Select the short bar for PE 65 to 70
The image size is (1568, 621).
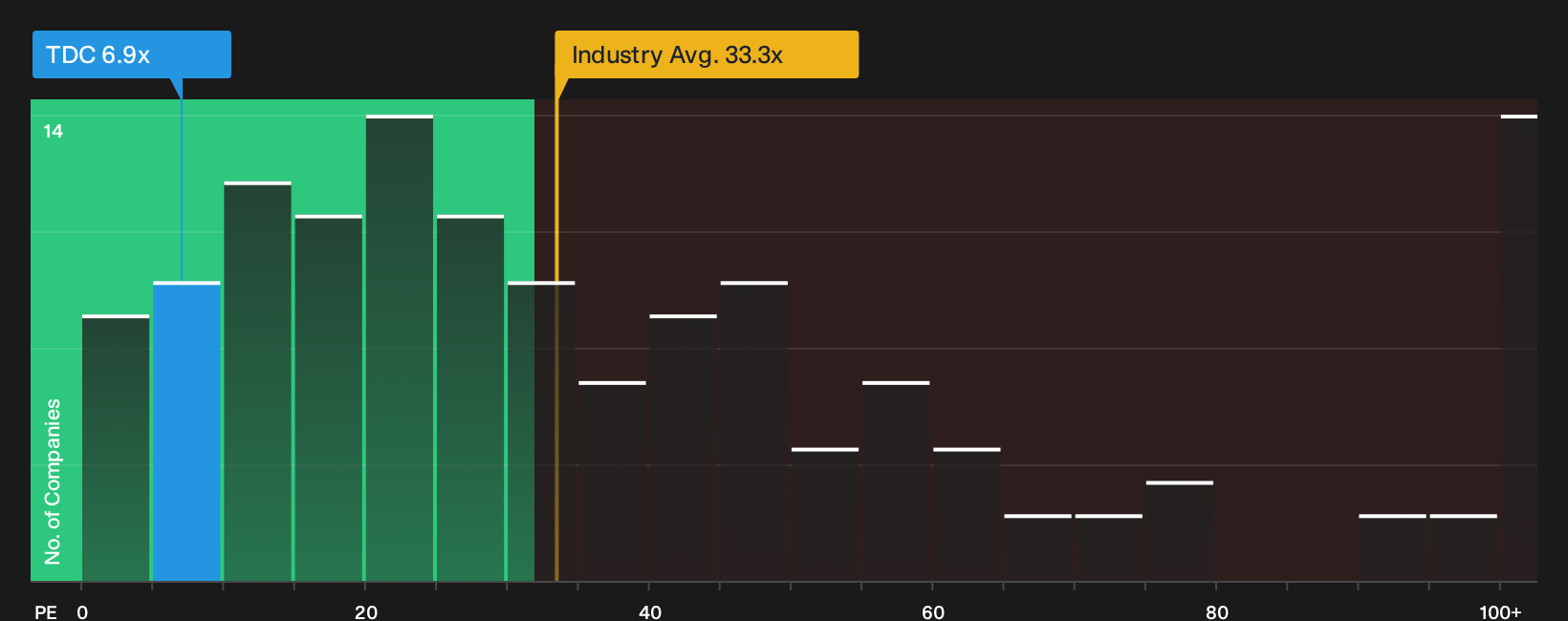click(x=1038, y=548)
